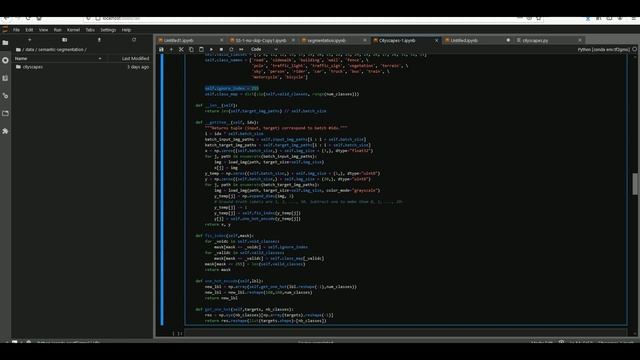Interrupt the kernel
640x360 pixels.
click(x=221, y=49)
